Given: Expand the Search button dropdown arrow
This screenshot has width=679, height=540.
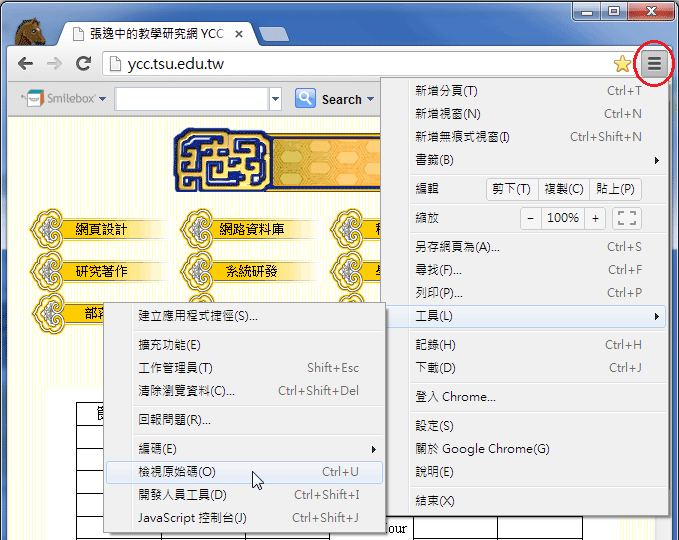Looking at the screenshot, I should pyautogui.click(x=370, y=99).
